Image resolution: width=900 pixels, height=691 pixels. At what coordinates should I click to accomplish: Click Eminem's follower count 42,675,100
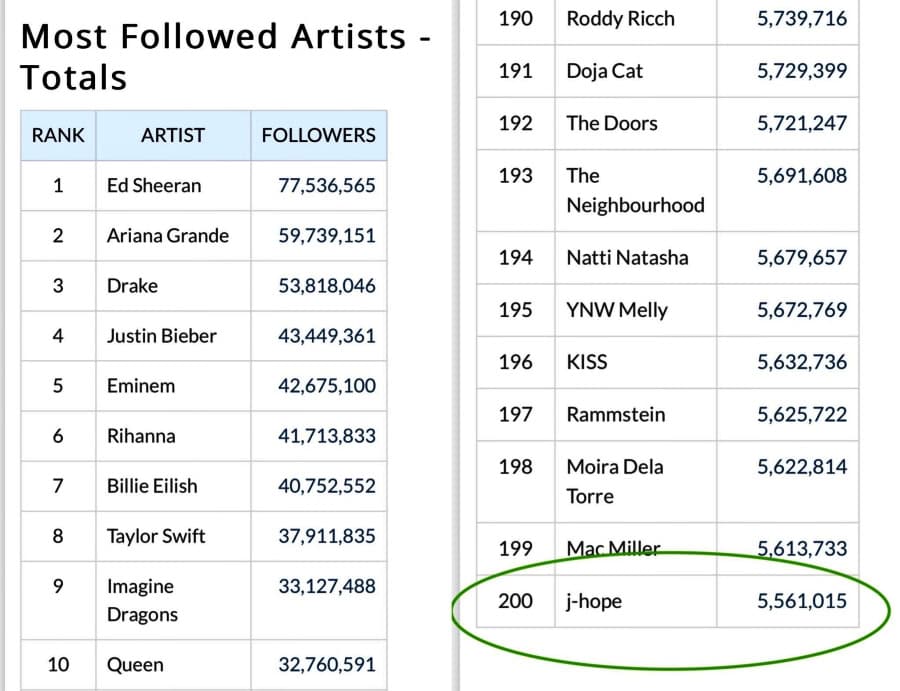(x=327, y=385)
